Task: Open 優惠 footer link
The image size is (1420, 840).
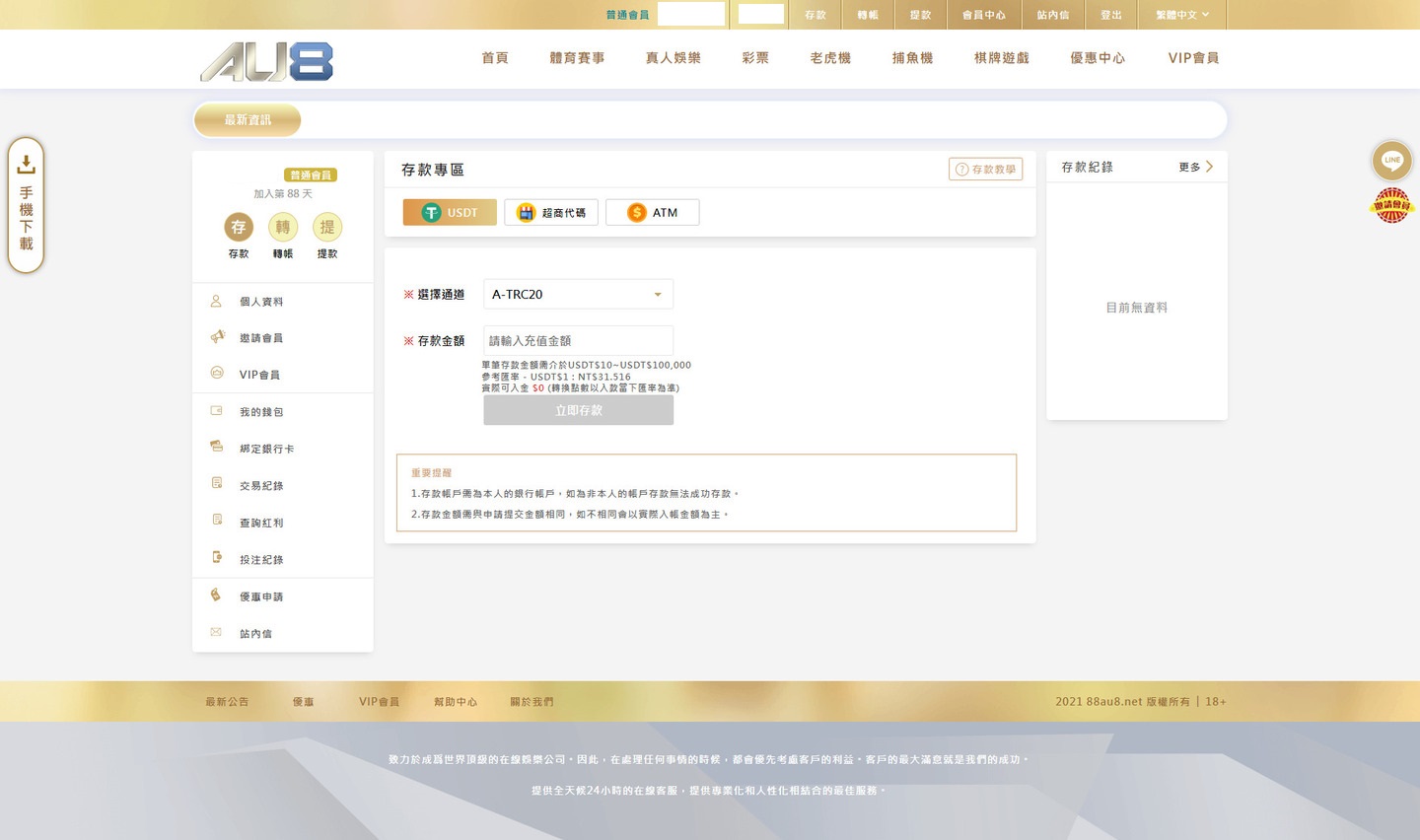Action: pos(303,702)
